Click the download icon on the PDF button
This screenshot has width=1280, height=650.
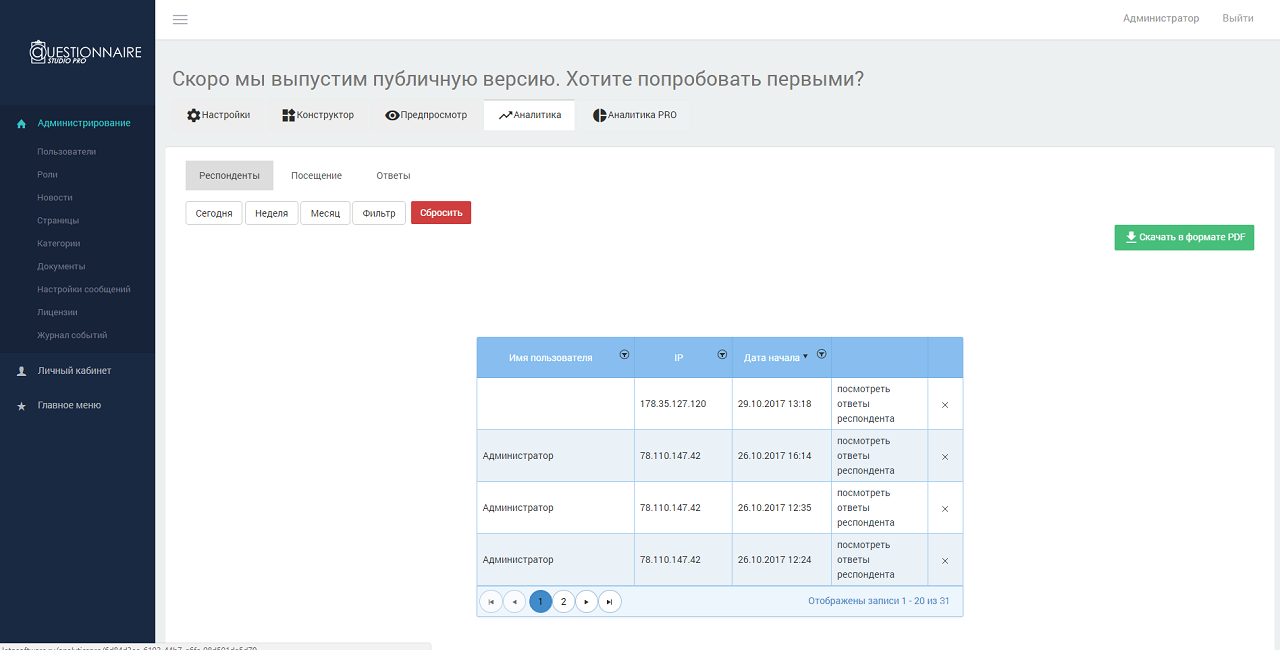coord(1131,237)
